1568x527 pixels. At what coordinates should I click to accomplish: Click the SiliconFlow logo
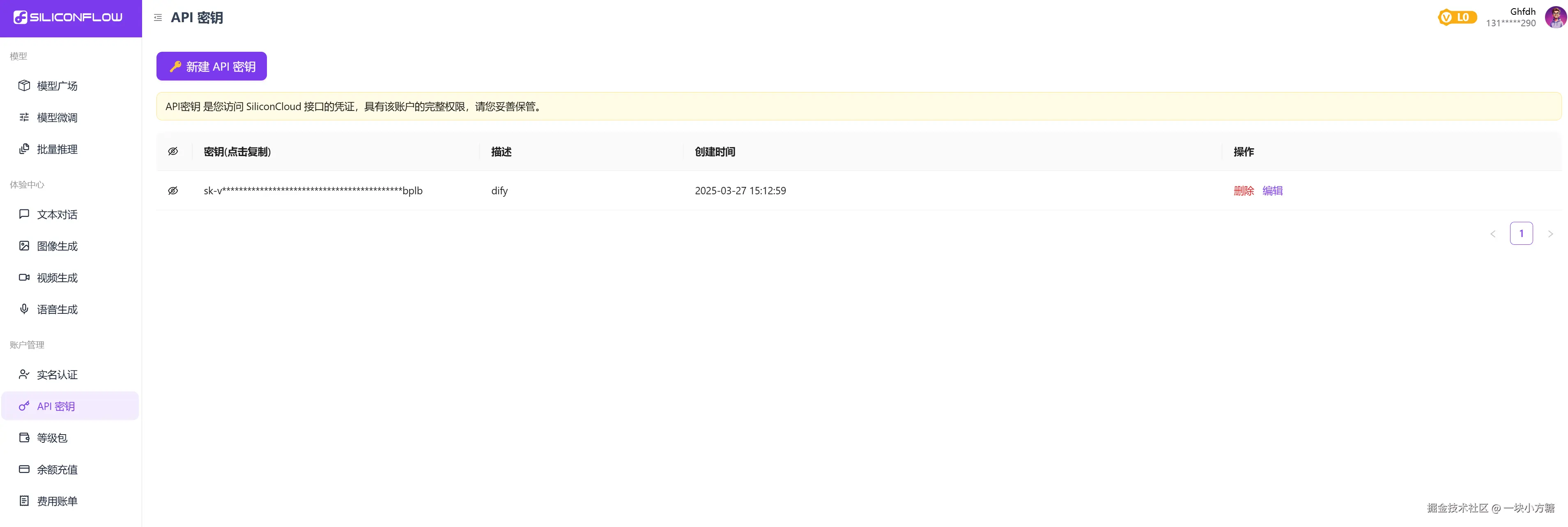(x=68, y=17)
